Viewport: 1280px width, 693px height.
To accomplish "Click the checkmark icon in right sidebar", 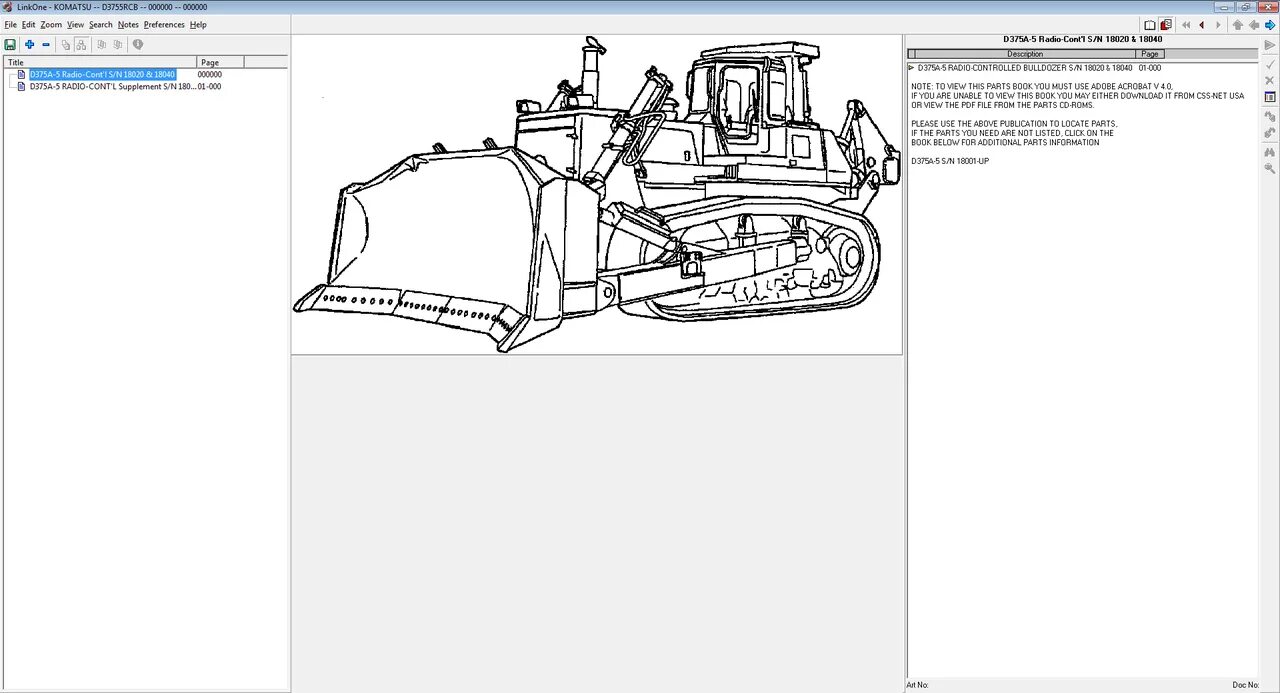I will (1270, 63).
